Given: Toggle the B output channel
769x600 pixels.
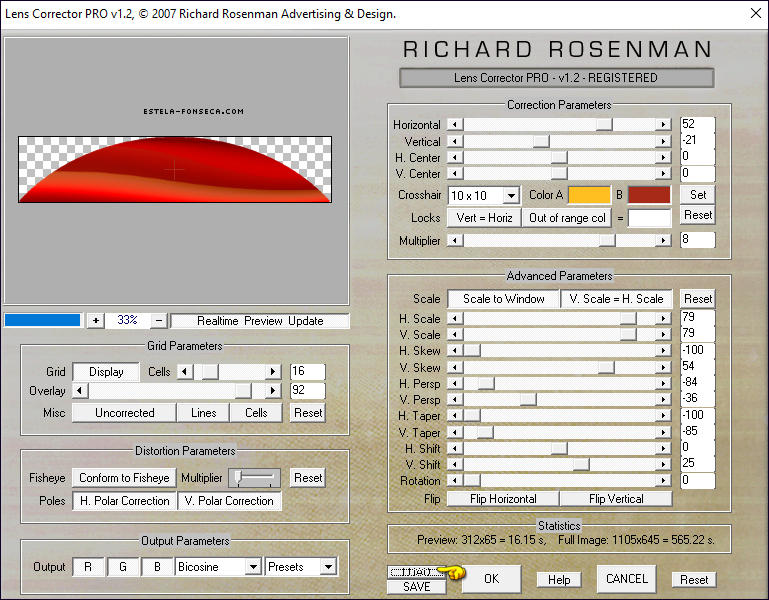Looking at the screenshot, I should click(x=157, y=567).
